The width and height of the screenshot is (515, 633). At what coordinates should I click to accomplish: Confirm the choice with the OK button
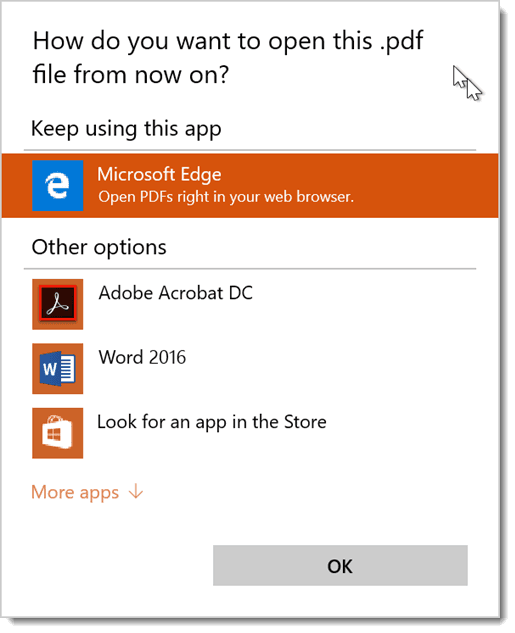[340, 565]
